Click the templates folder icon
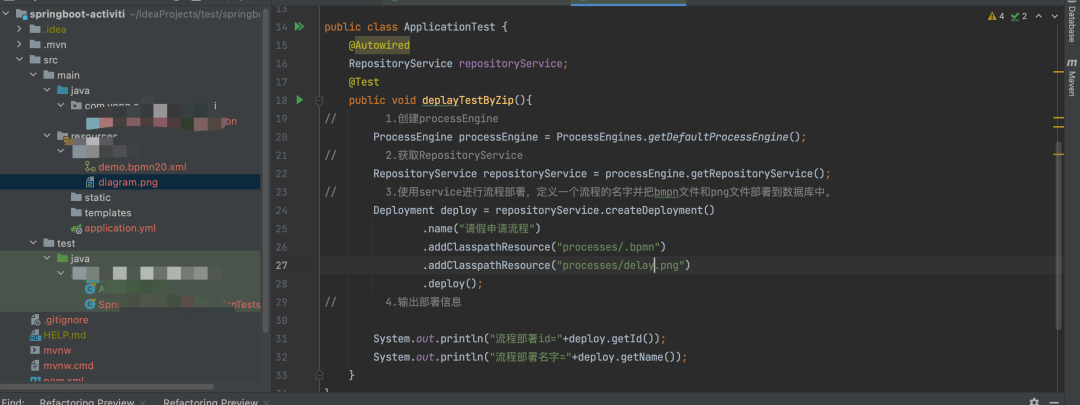This screenshot has height=405, width=1080. [x=76, y=213]
